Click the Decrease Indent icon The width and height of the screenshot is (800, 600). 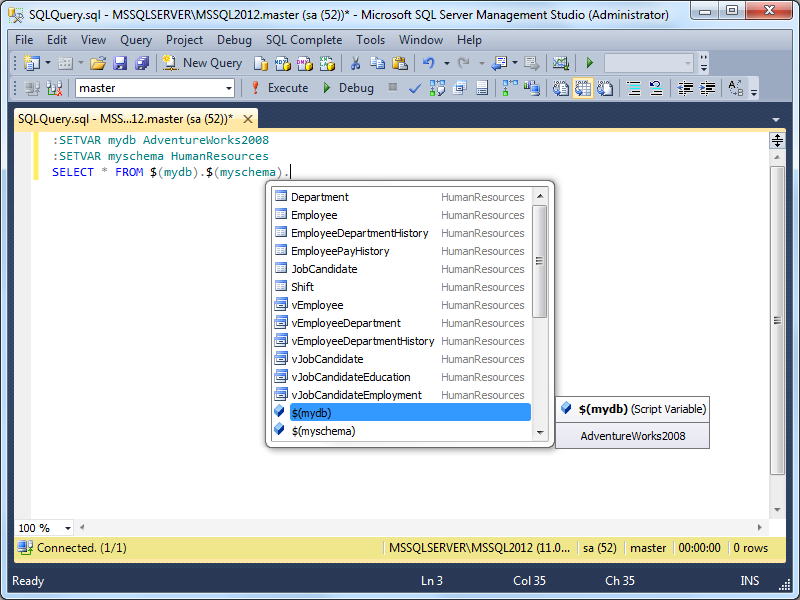pos(685,88)
